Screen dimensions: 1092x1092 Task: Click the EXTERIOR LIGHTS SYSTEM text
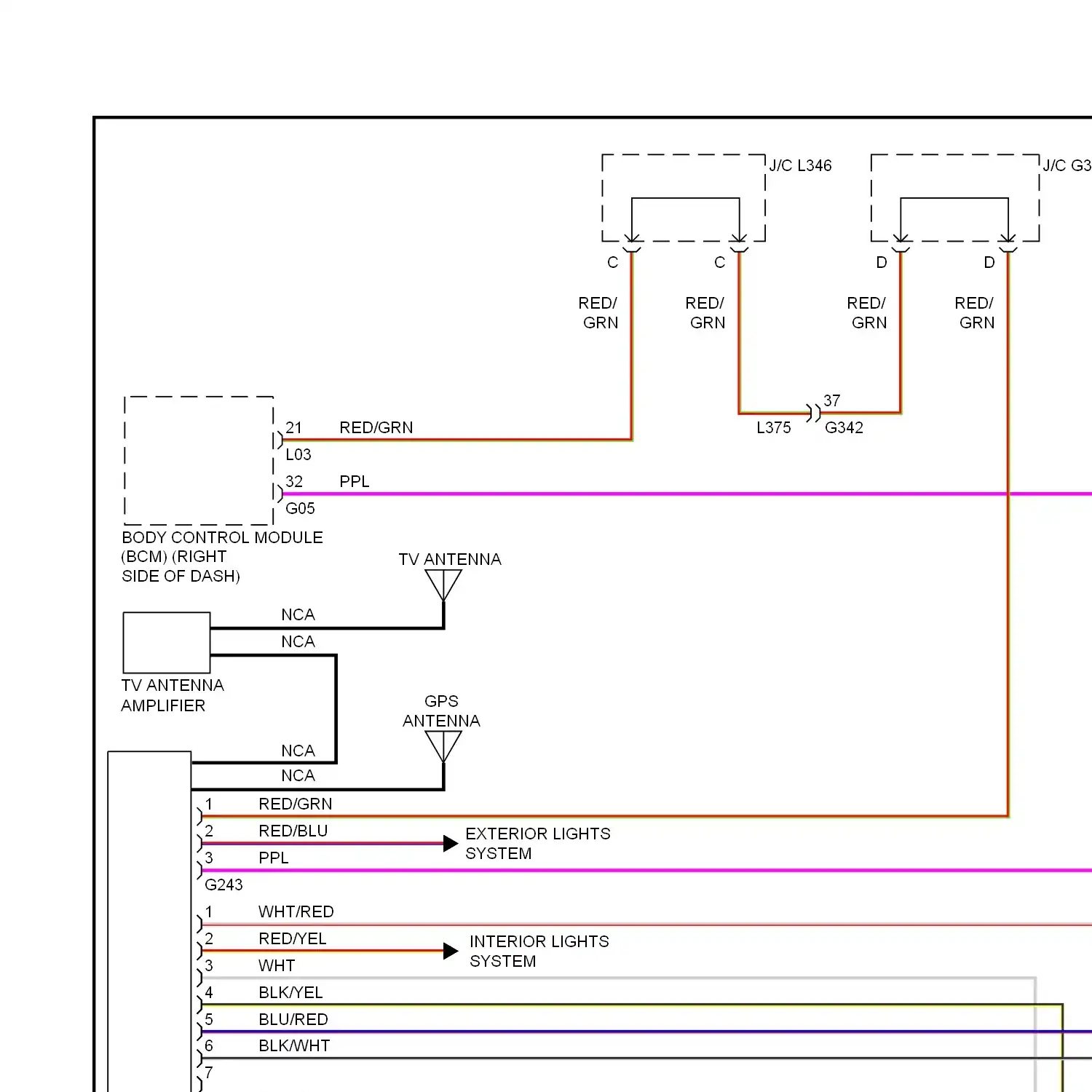tap(538, 844)
